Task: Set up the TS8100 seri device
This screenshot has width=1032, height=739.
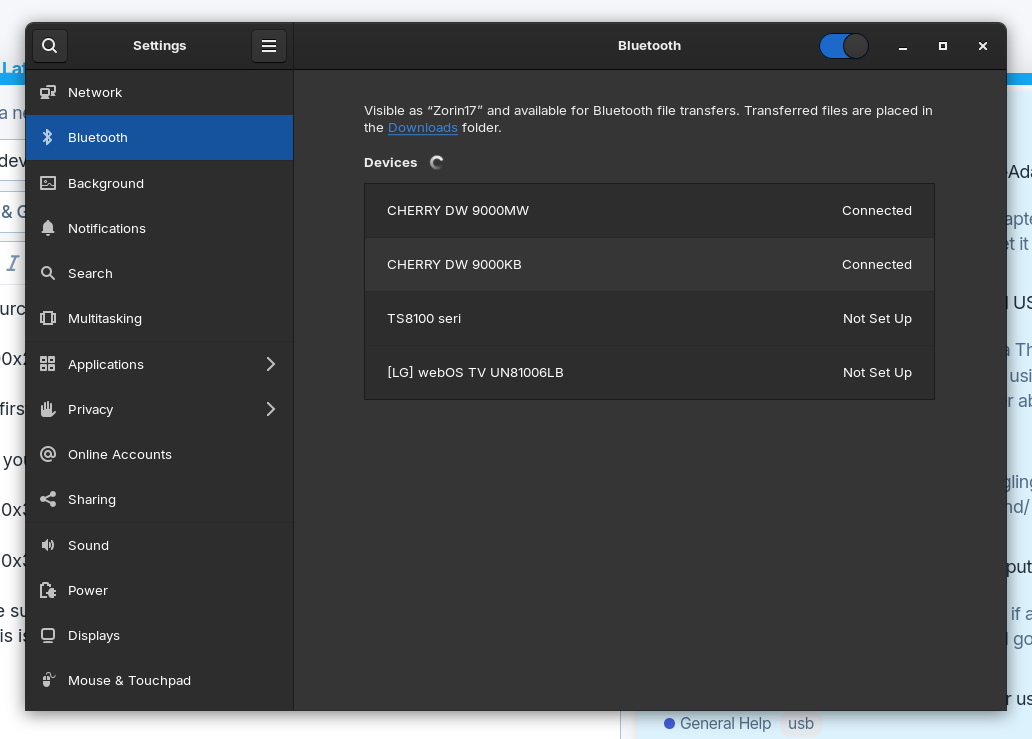Action: [649, 319]
